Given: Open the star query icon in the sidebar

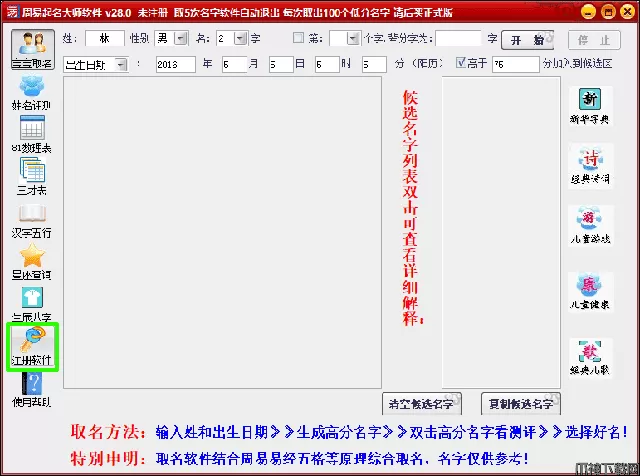Looking at the screenshot, I should click(32, 261).
